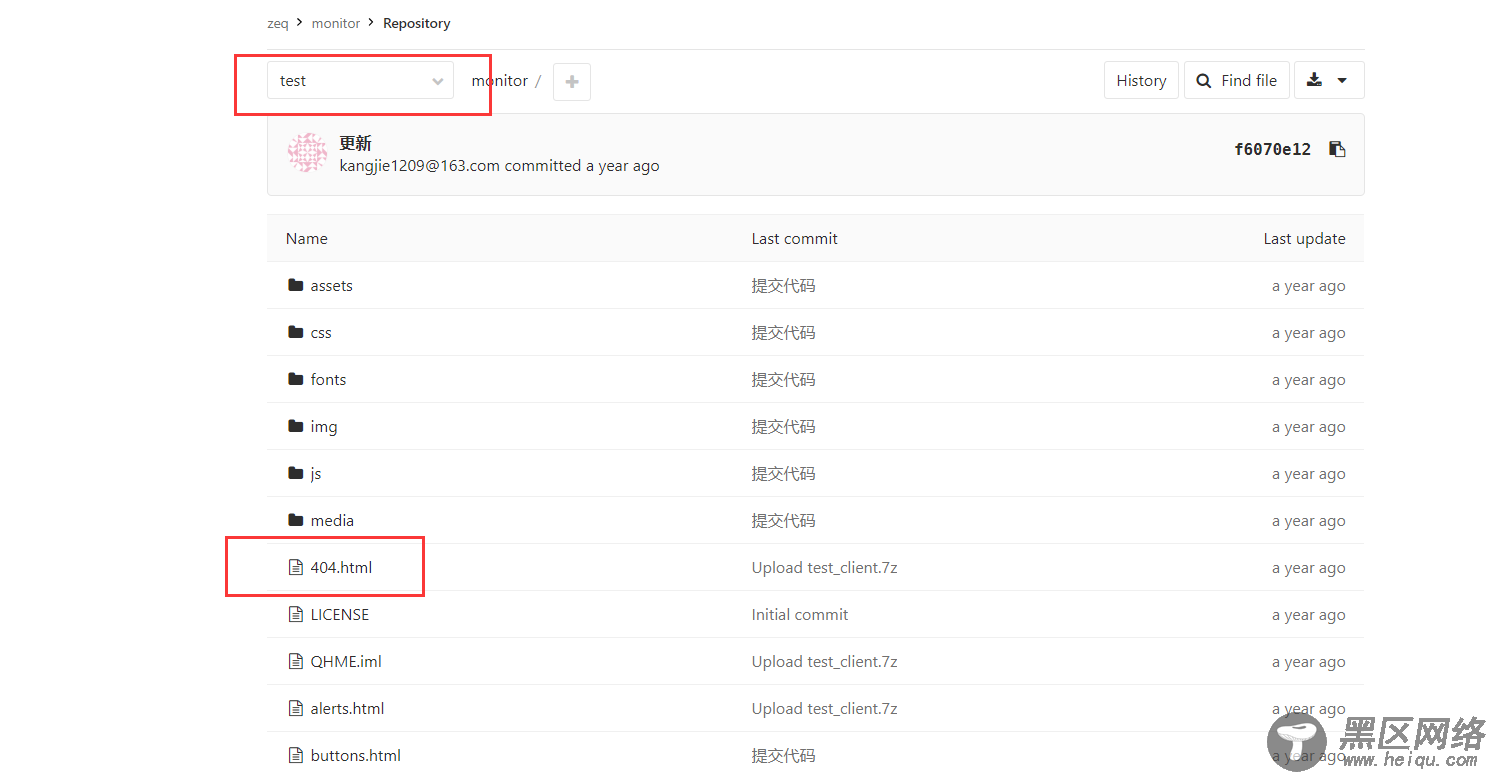Open the img row's 提交代码 commit
The width and height of the screenshot is (1499, 777).
point(783,427)
